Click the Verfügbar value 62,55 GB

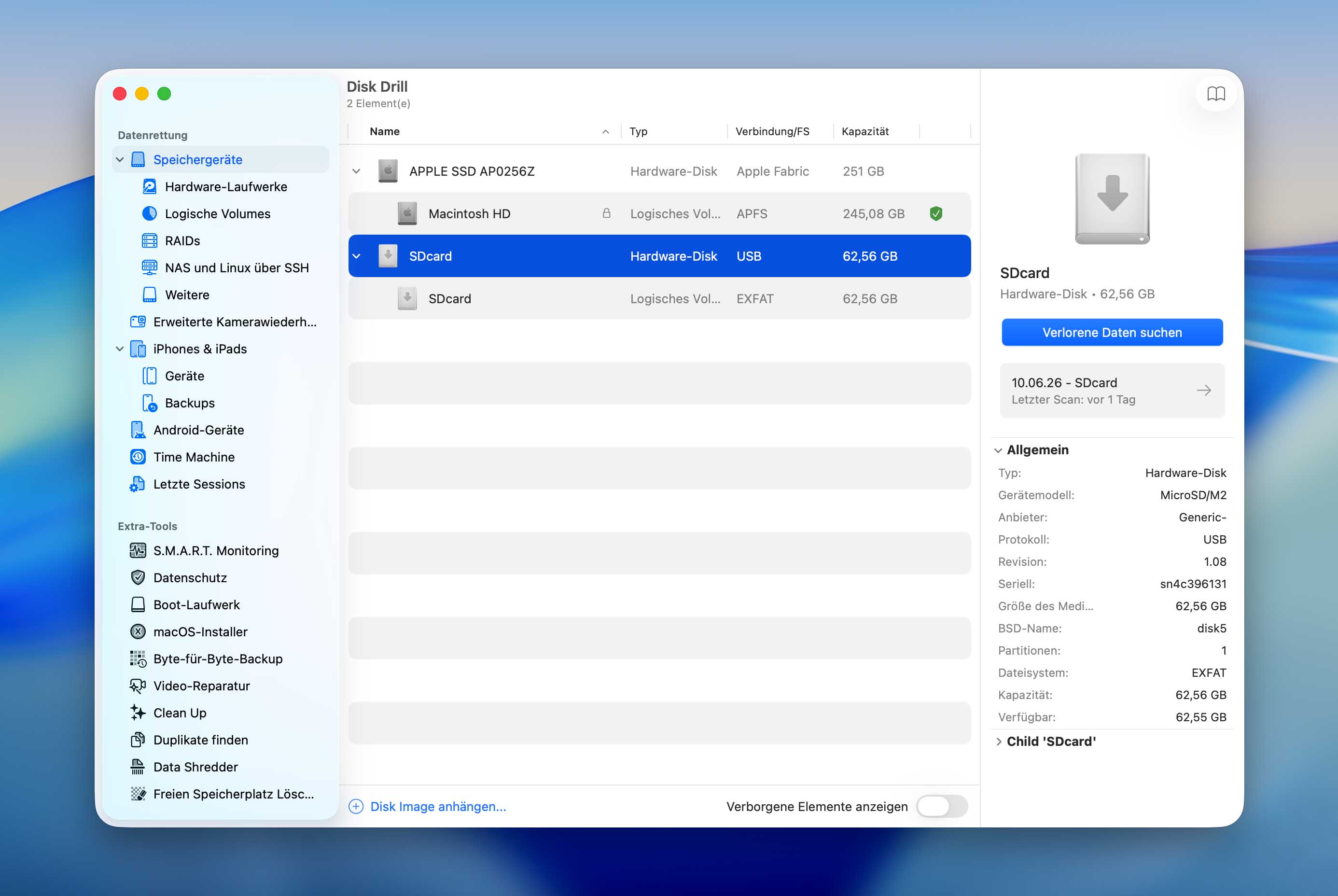point(1200,717)
